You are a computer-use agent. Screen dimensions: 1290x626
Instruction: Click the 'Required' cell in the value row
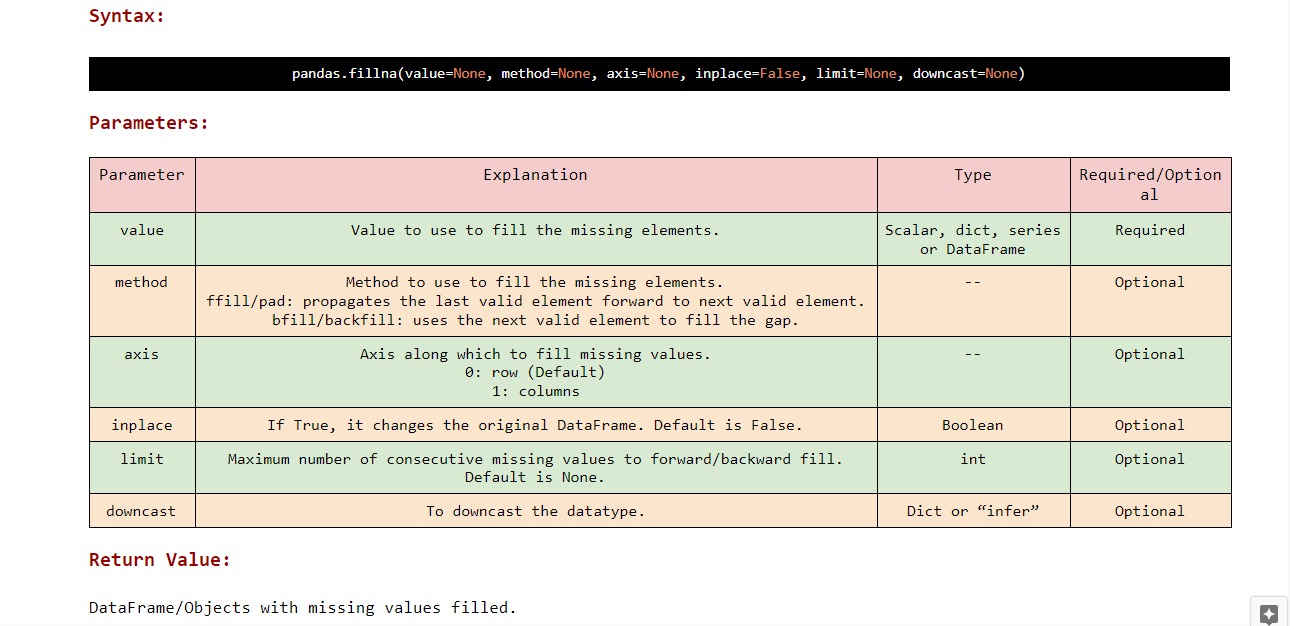point(1150,238)
